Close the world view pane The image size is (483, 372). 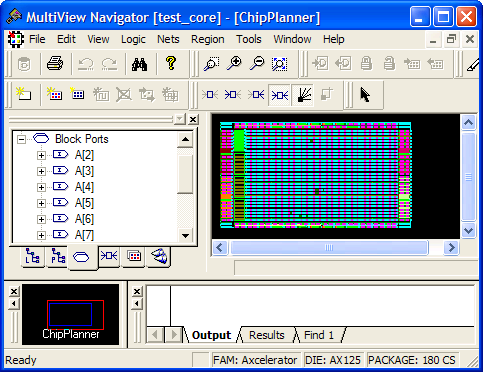coord(14,291)
